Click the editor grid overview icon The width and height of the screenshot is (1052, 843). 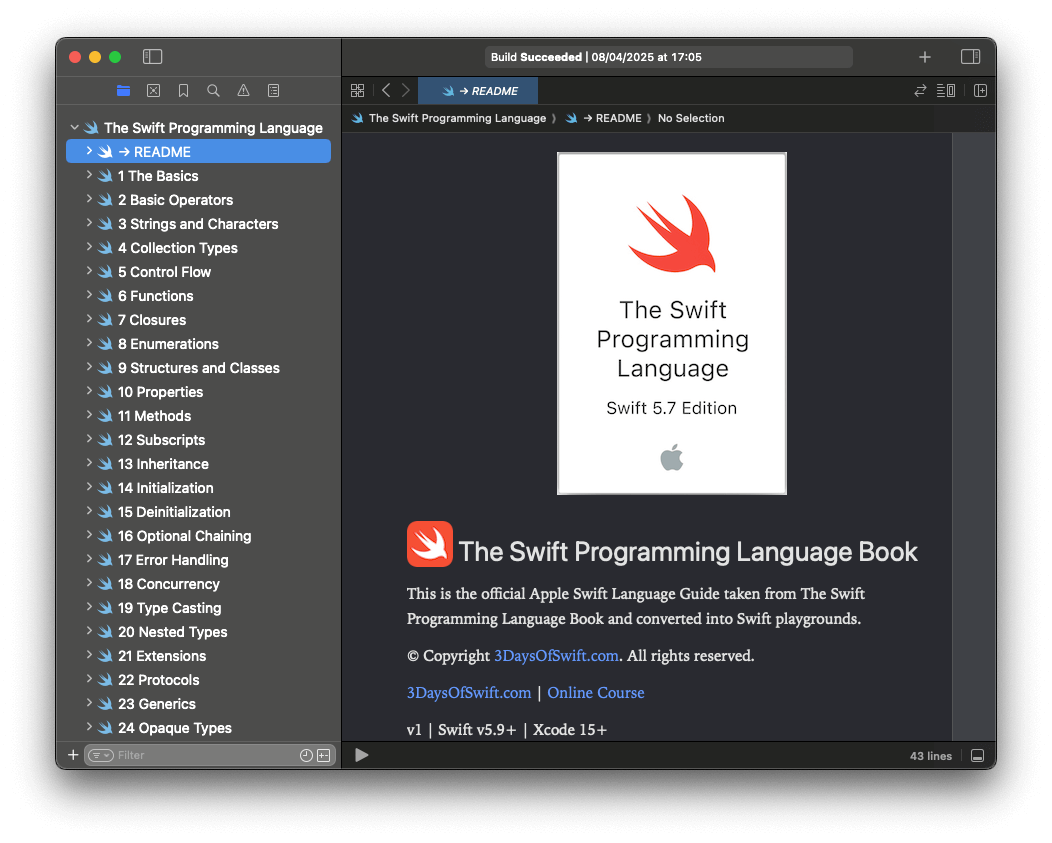tap(357, 90)
